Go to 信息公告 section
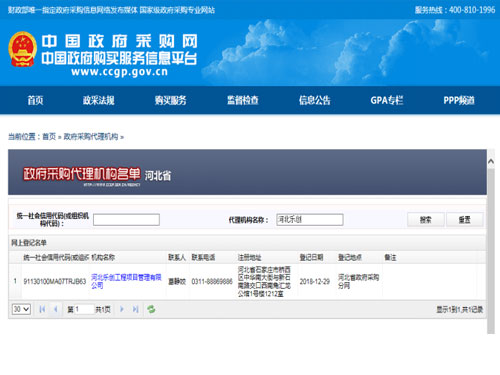The image size is (500, 375). pyautogui.click(x=314, y=100)
